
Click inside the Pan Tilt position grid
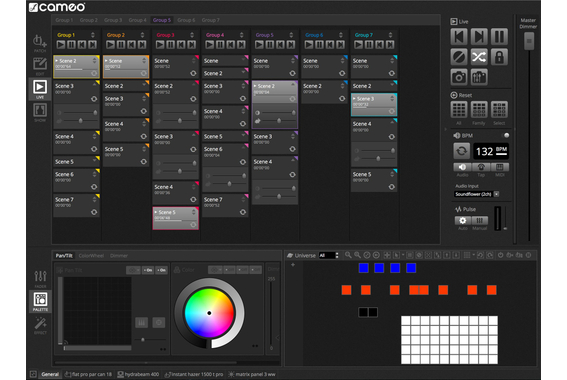pyautogui.click(x=97, y=311)
